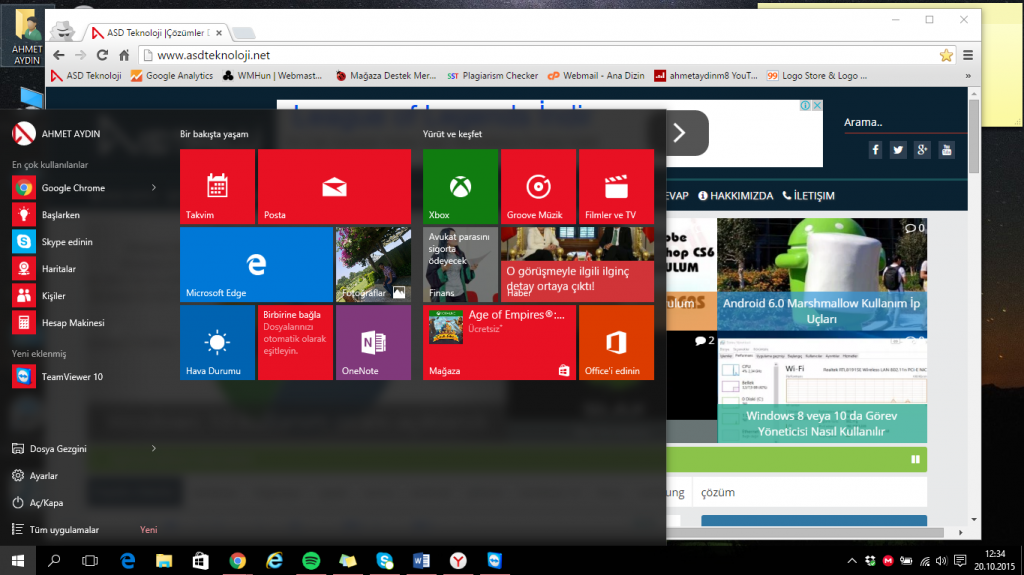The image size is (1024, 575).
Task: Show more bookmarks overflow chevron
Action: coord(968,76)
